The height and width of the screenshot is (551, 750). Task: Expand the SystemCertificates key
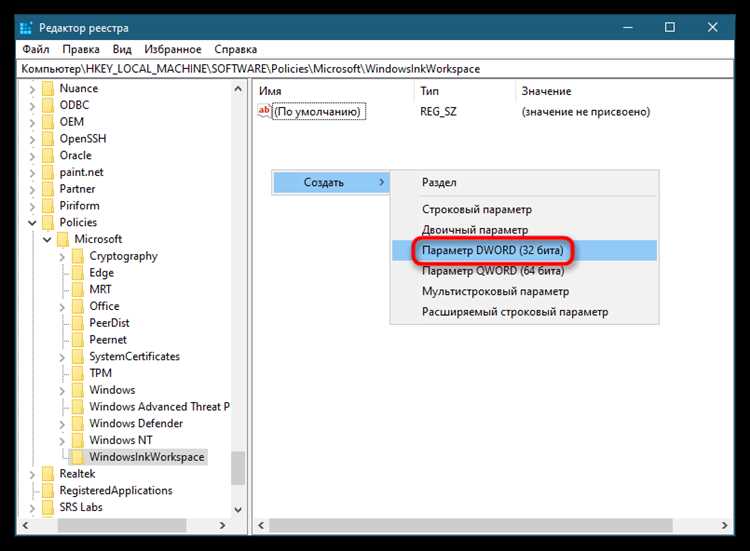click(62, 357)
